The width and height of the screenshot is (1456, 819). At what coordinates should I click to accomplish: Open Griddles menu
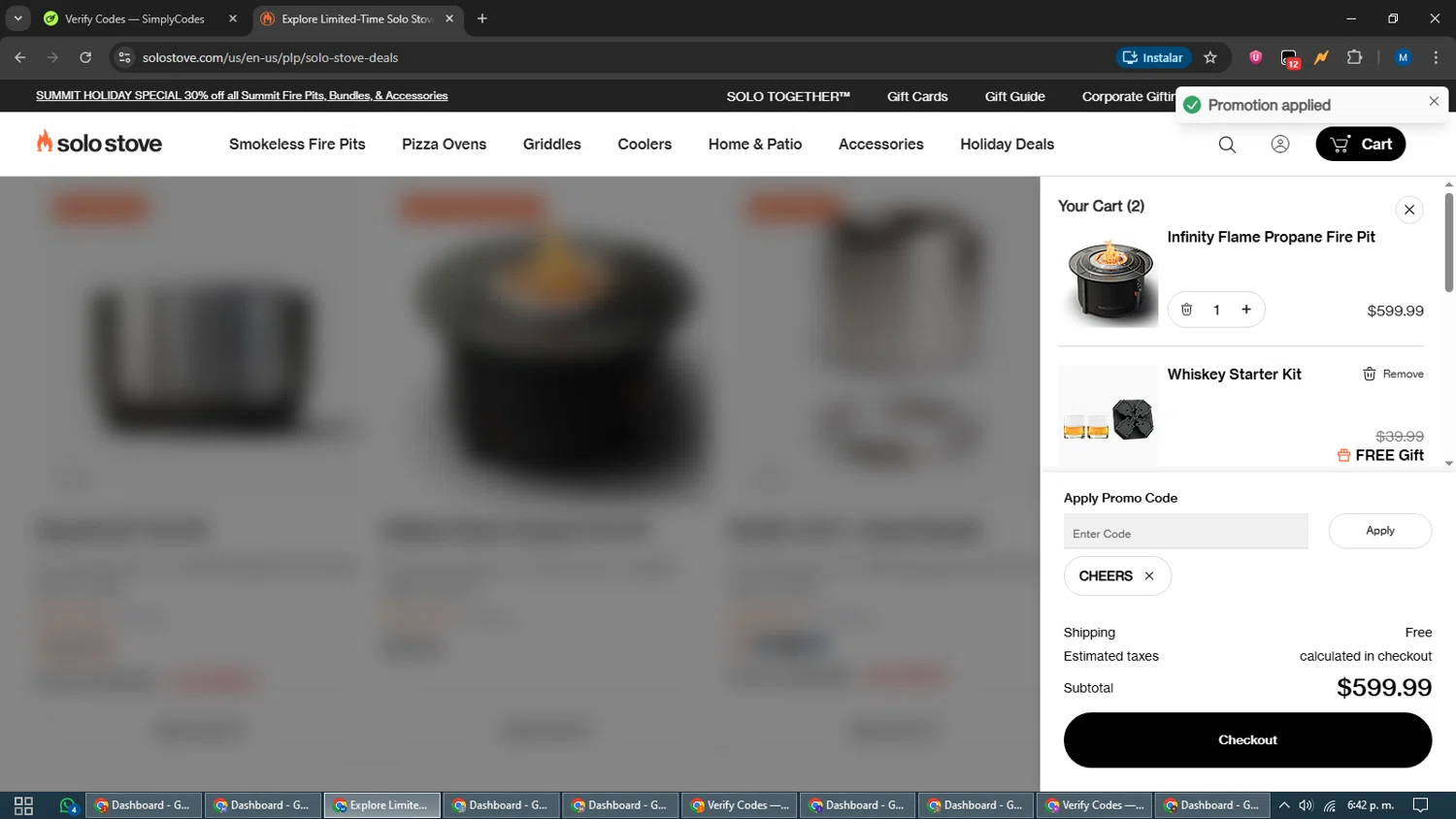tap(551, 145)
